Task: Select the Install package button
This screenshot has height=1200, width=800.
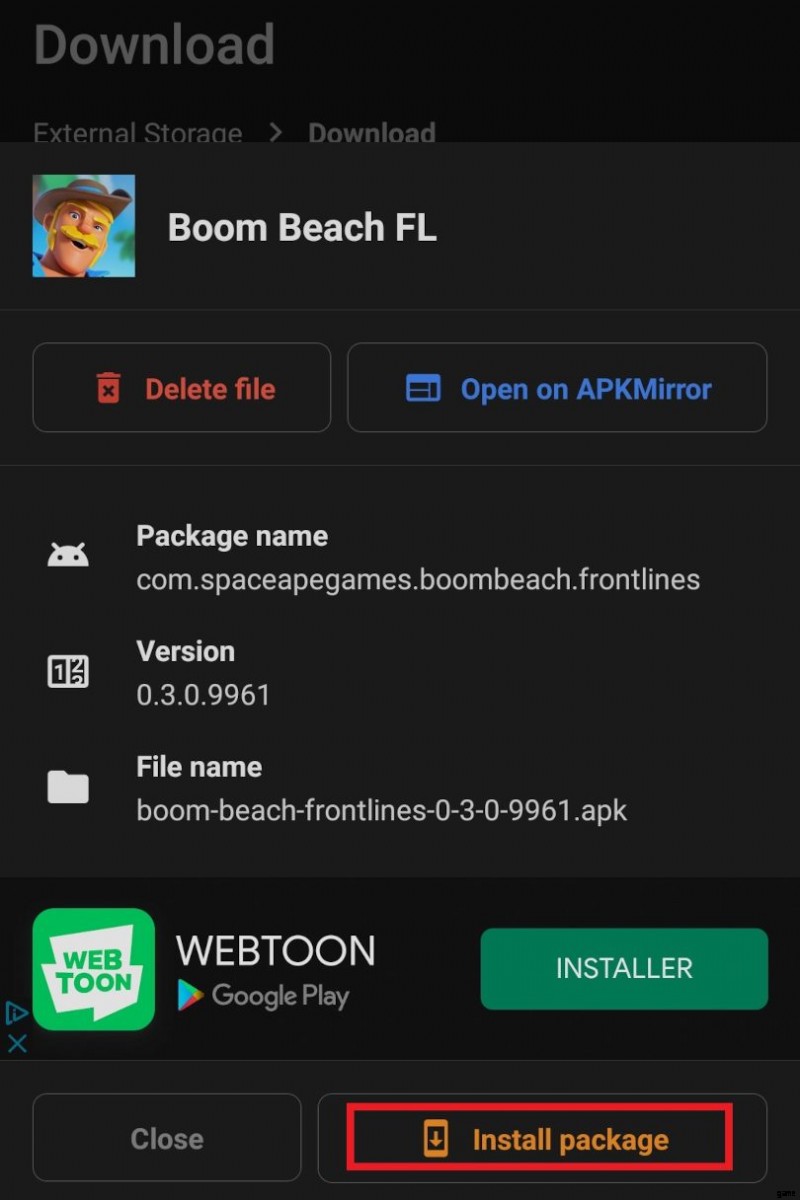Action: (542, 1138)
